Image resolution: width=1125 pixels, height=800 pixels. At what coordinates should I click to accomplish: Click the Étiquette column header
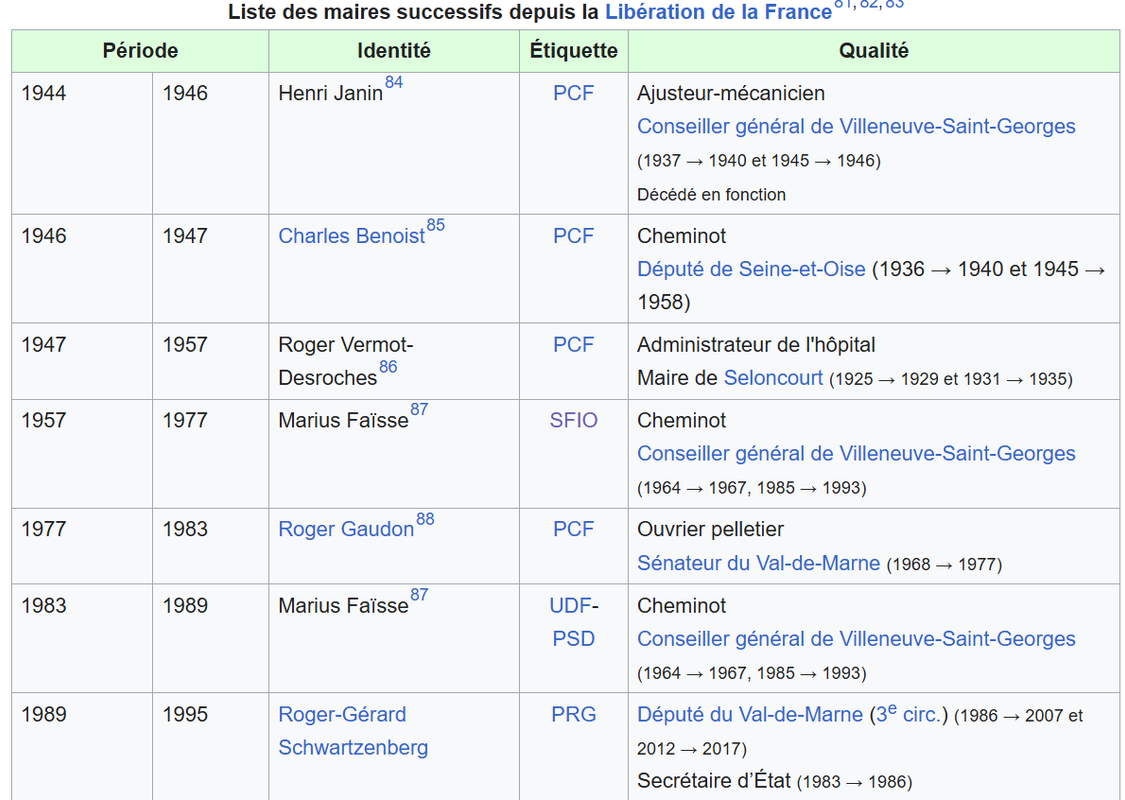[x=573, y=51]
